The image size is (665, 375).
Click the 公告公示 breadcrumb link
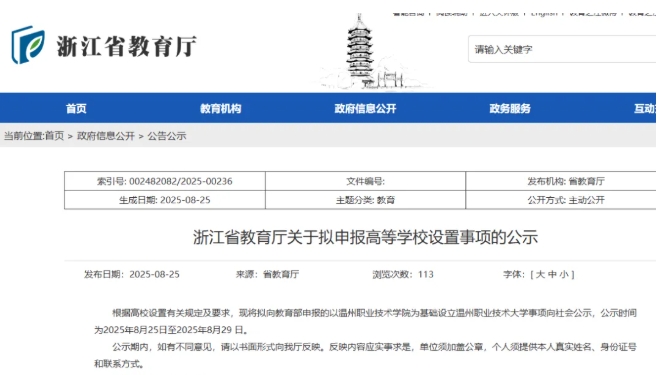167,136
